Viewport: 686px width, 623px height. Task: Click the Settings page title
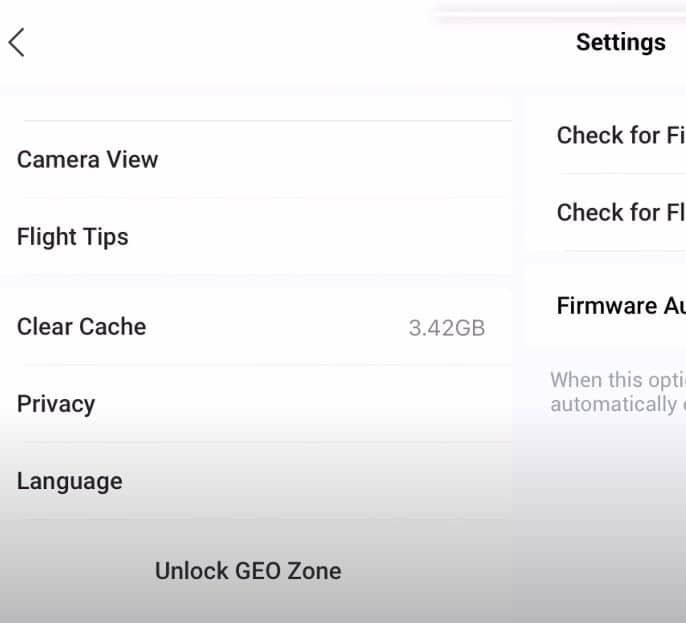(x=621, y=42)
